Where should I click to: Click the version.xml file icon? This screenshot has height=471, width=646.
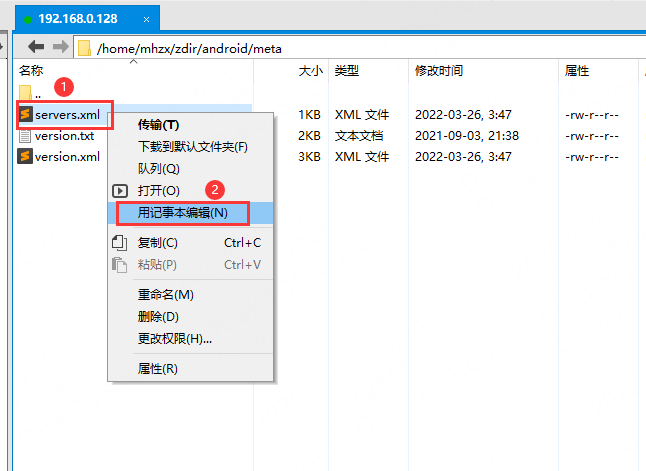pos(25,157)
